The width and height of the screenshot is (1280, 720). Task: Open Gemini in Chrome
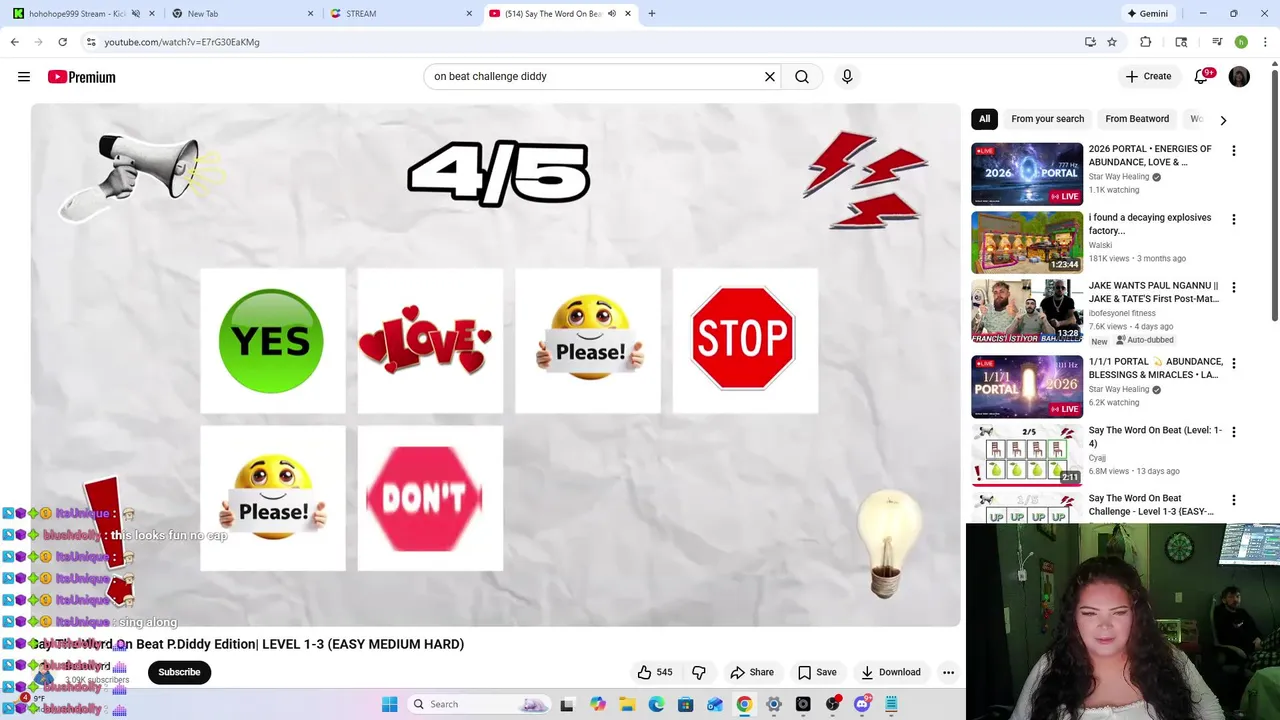[1147, 14]
